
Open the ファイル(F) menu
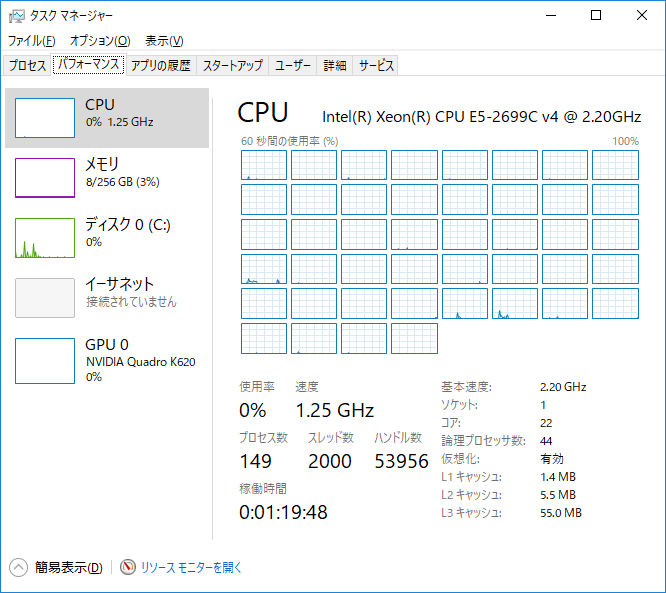click(x=31, y=41)
